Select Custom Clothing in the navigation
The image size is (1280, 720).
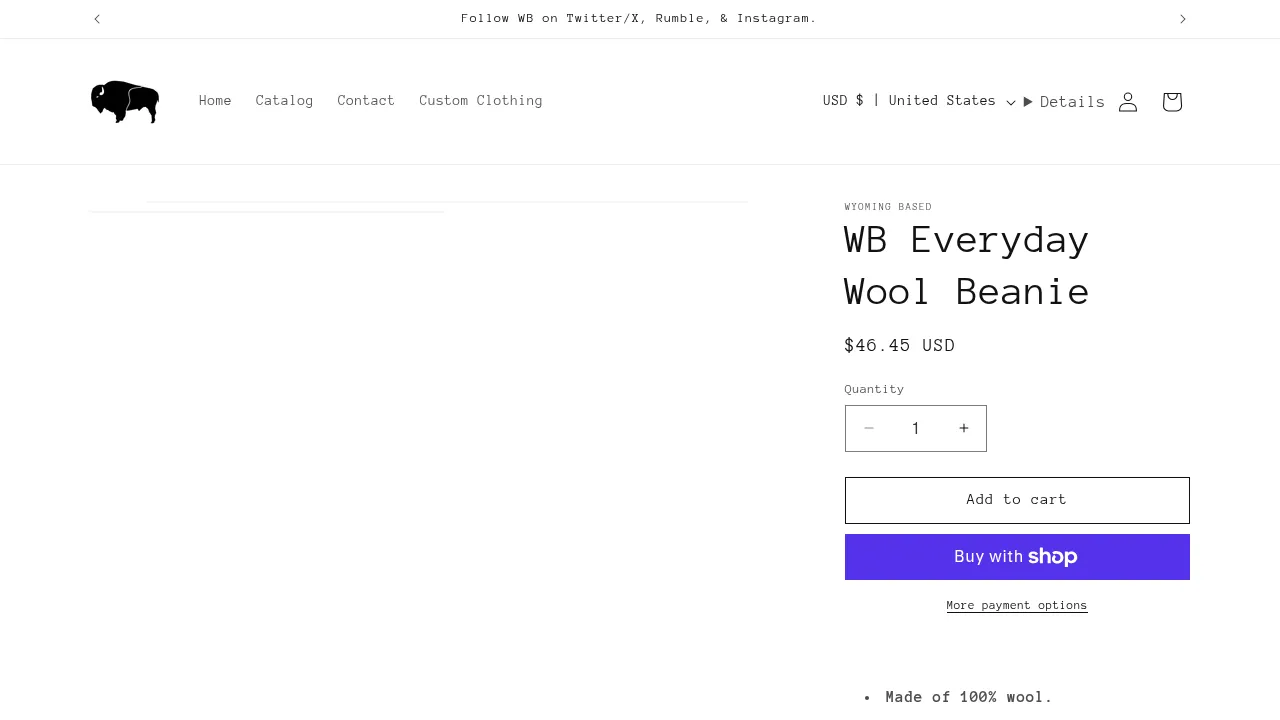pyautogui.click(x=481, y=101)
